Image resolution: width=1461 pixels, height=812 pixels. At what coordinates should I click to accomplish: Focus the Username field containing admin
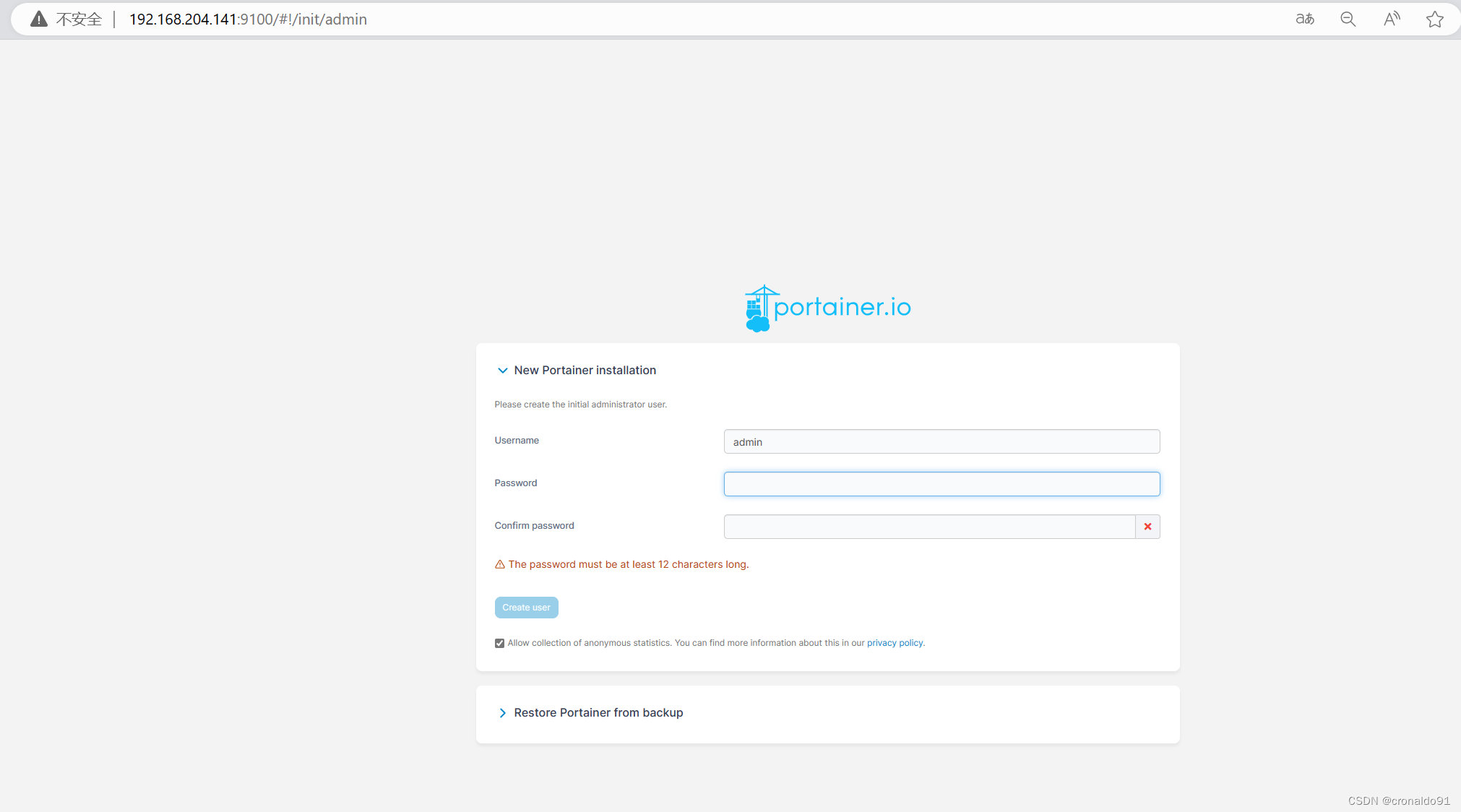tap(941, 441)
